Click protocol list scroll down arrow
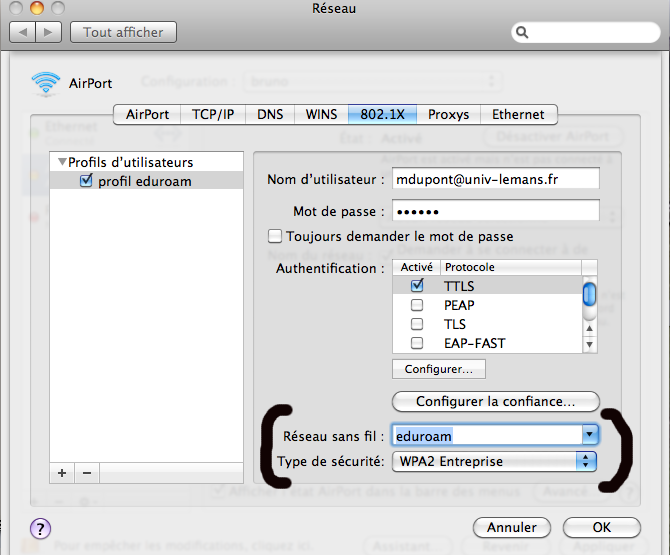 point(589,344)
